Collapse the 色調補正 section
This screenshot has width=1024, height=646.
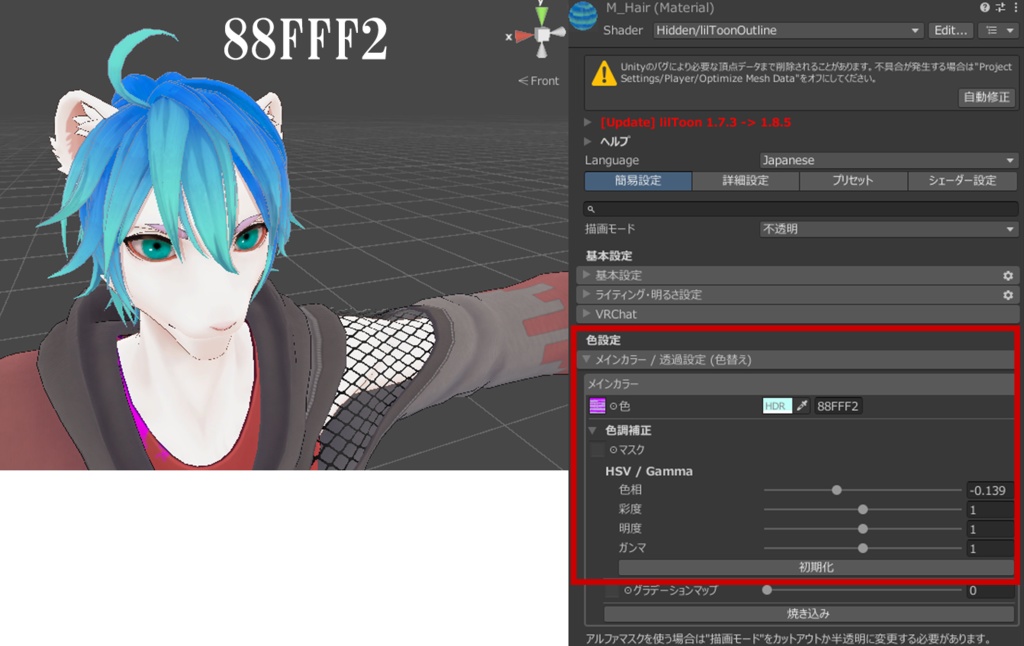pos(593,430)
